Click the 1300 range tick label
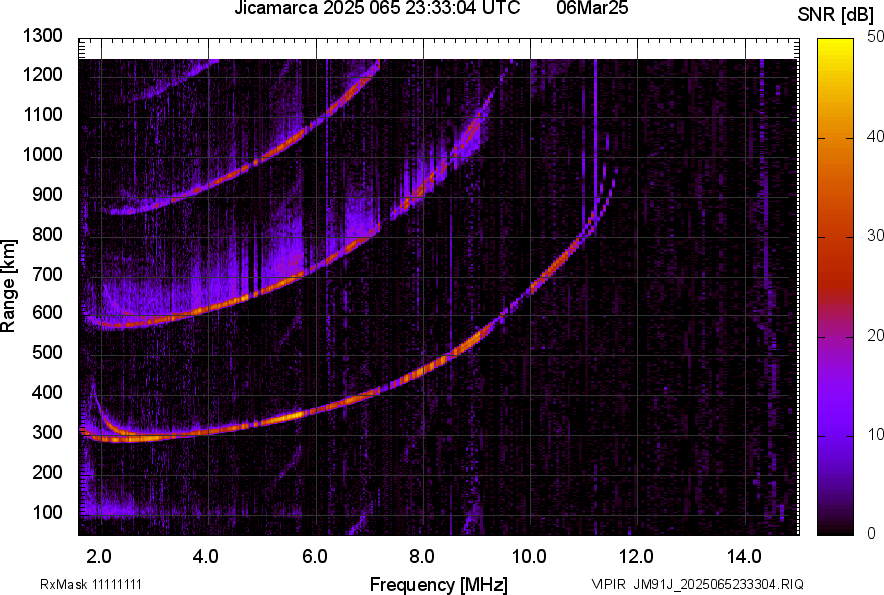The height and width of the screenshot is (595, 884). pyautogui.click(x=44, y=36)
